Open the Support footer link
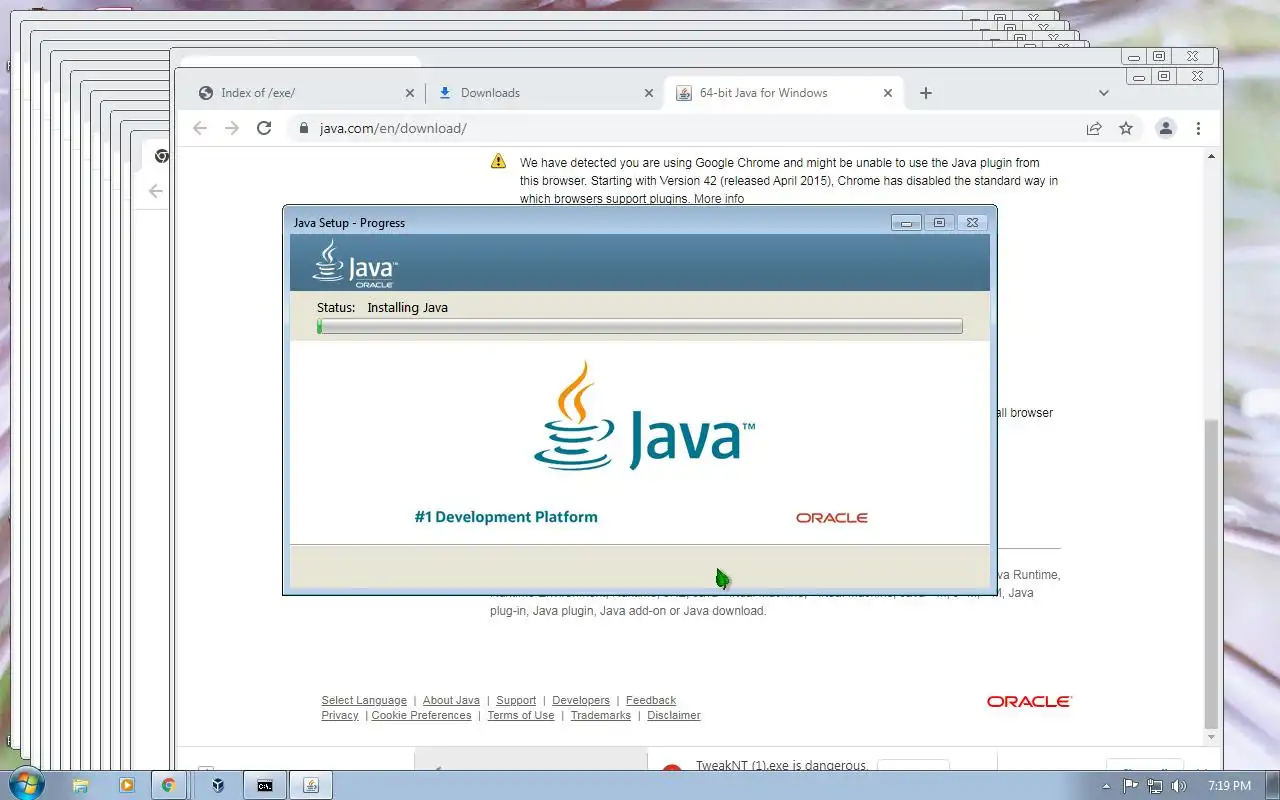The width and height of the screenshot is (1280, 800). [x=516, y=700]
